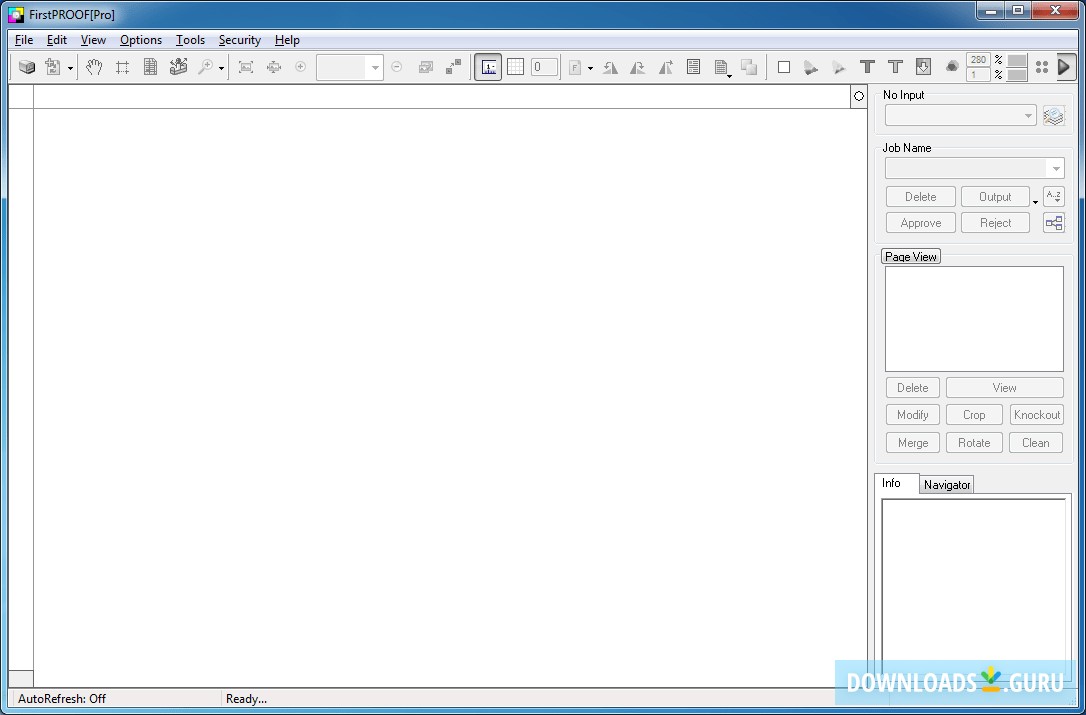The image size is (1086, 715).
Task: Click the Reject button
Action: 995,223
